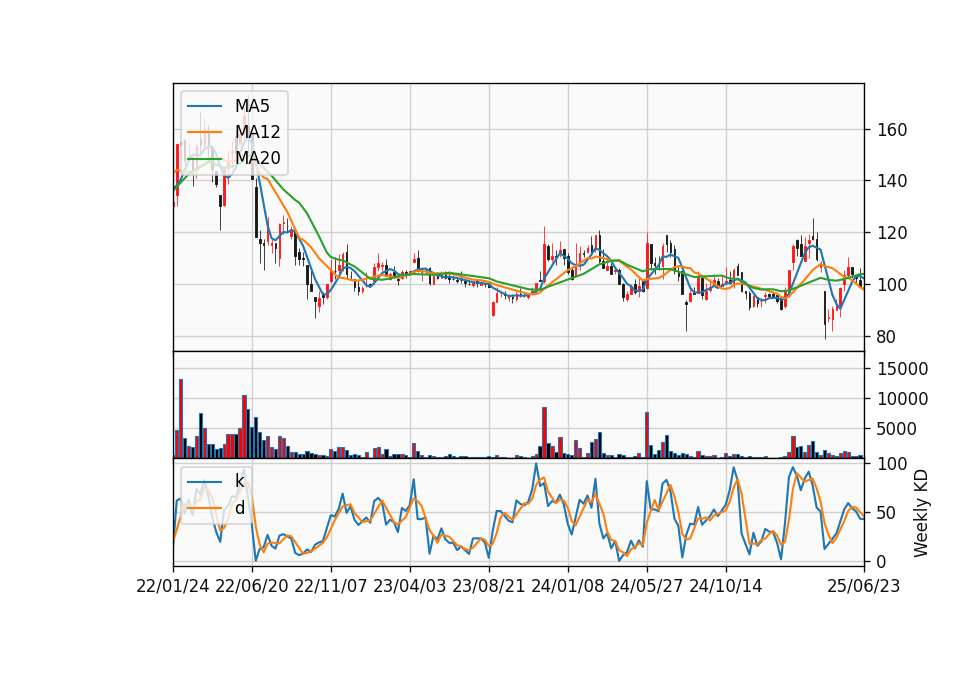This screenshot has width=960, height=690.
Task: Click the 25/06/23 date label
Action: click(x=864, y=586)
